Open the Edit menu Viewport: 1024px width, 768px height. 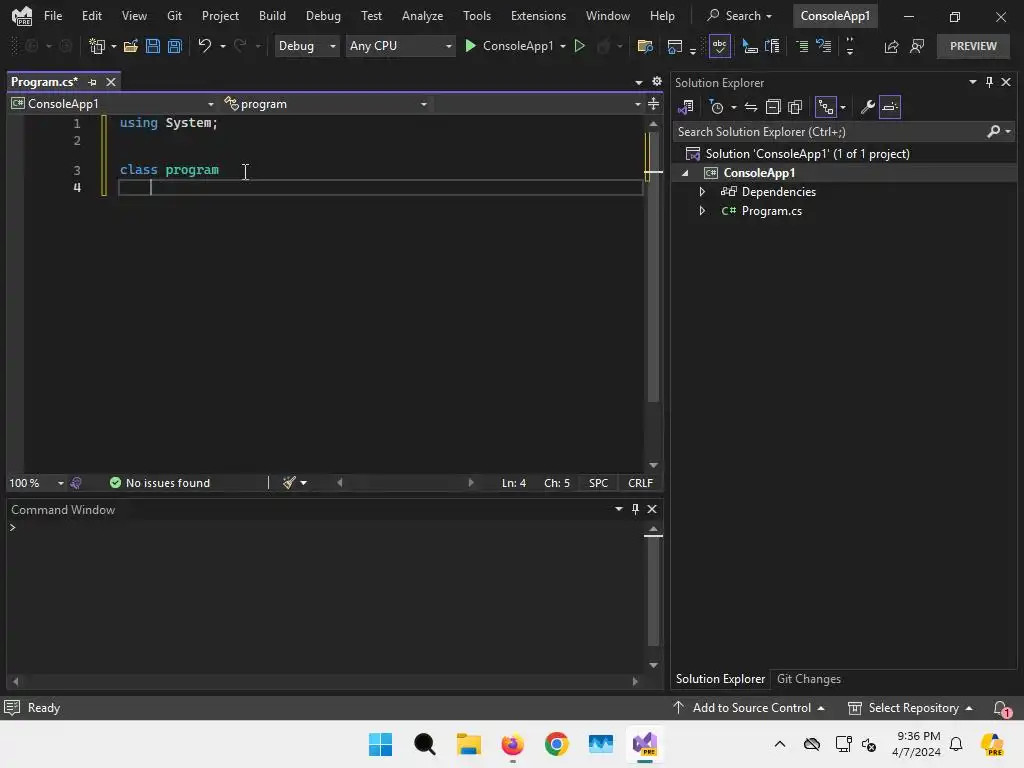[91, 16]
